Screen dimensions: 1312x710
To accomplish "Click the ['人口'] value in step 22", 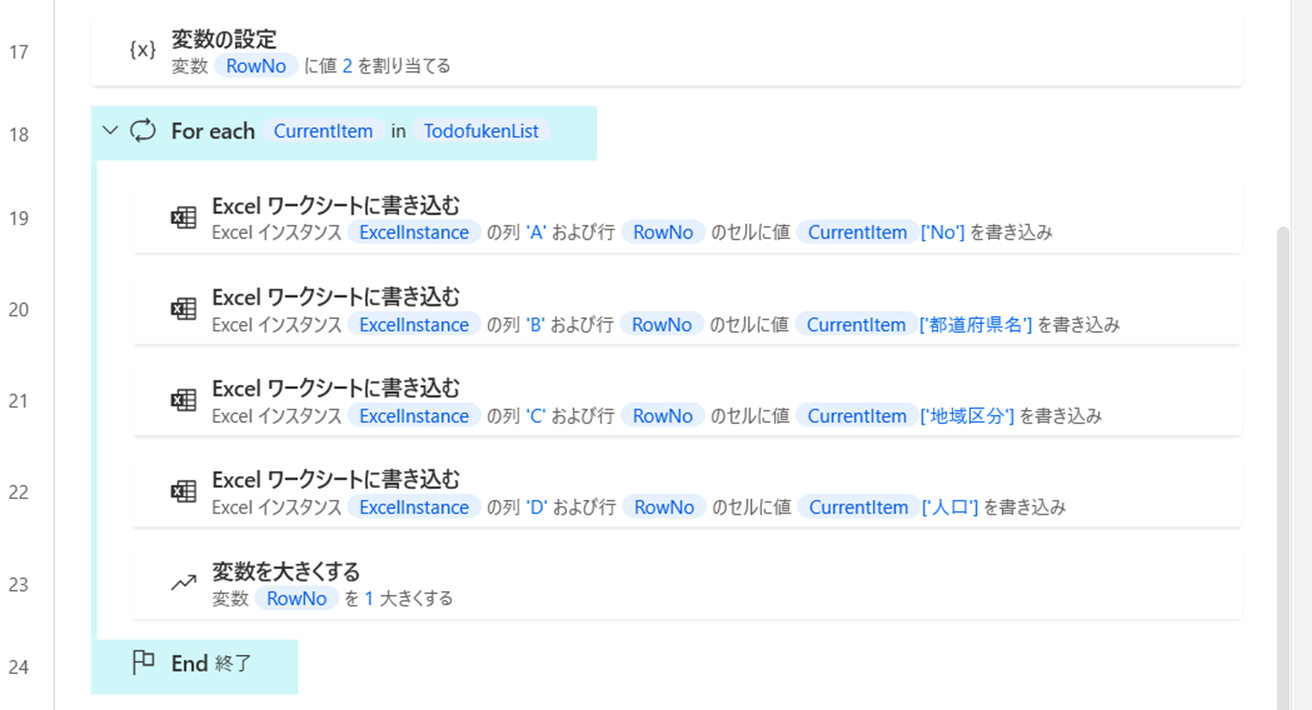I will click(x=949, y=507).
